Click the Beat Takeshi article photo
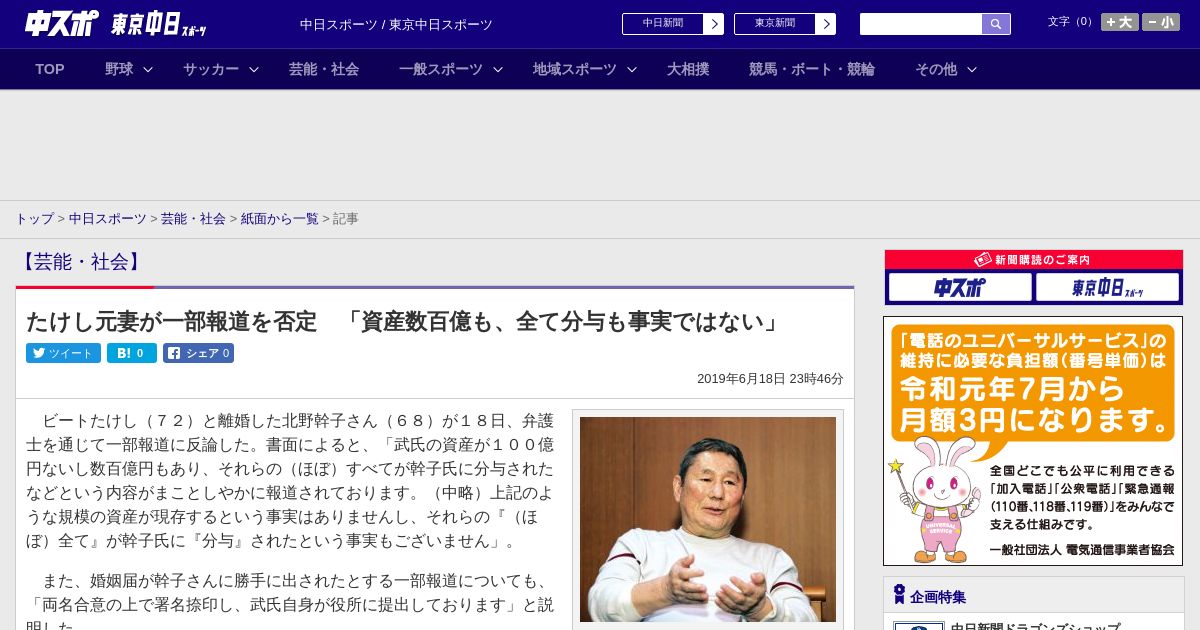Image resolution: width=1200 pixels, height=630 pixels. [x=708, y=519]
